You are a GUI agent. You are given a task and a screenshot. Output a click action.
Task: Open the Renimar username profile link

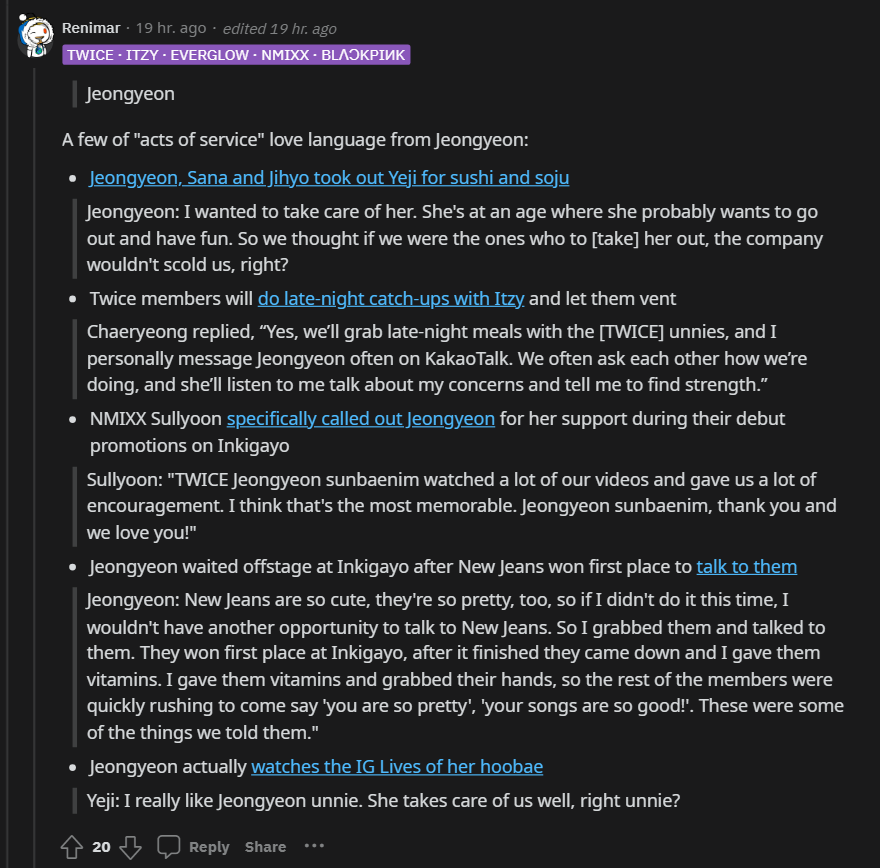(91, 28)
